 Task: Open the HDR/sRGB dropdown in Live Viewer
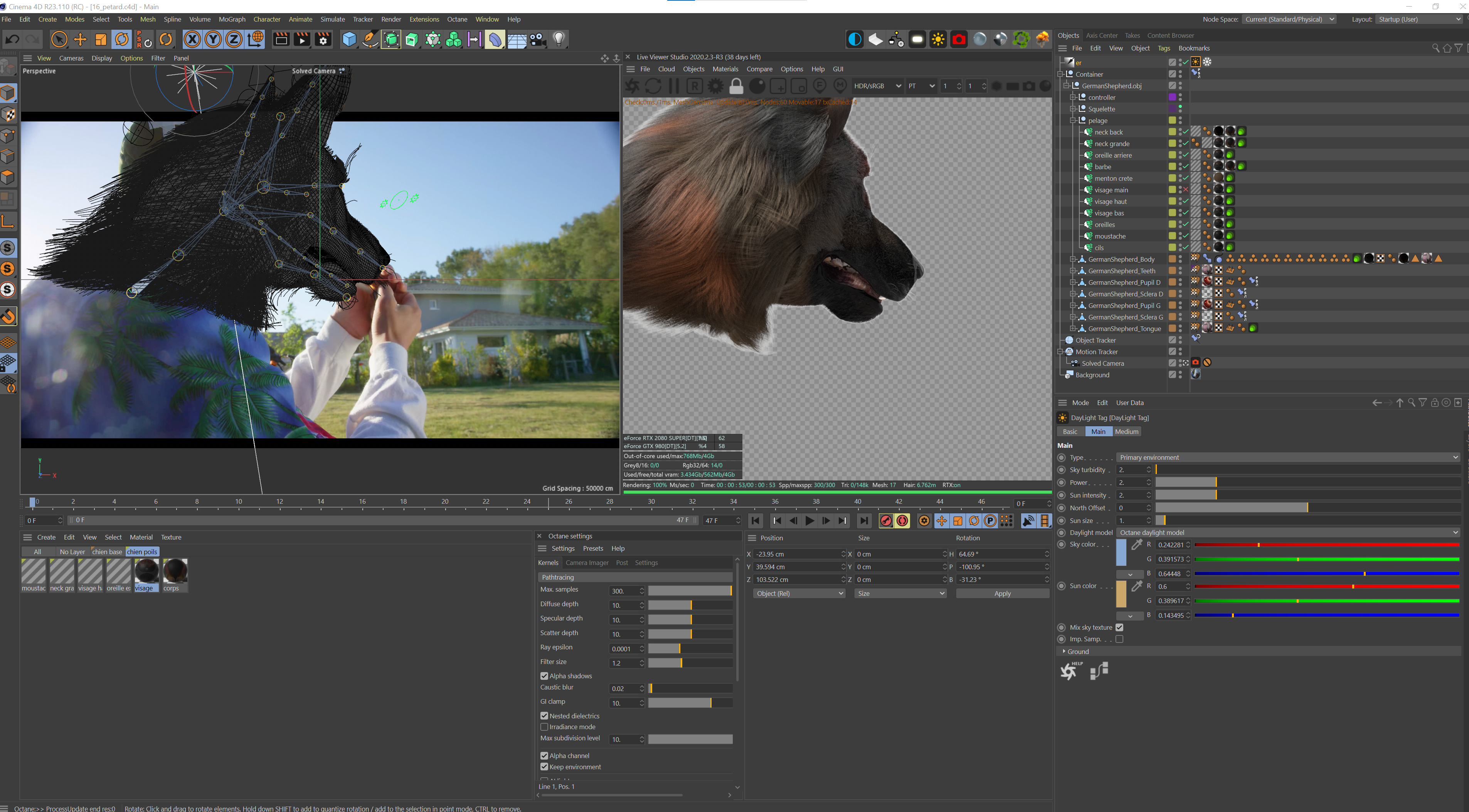coord(877,86)
